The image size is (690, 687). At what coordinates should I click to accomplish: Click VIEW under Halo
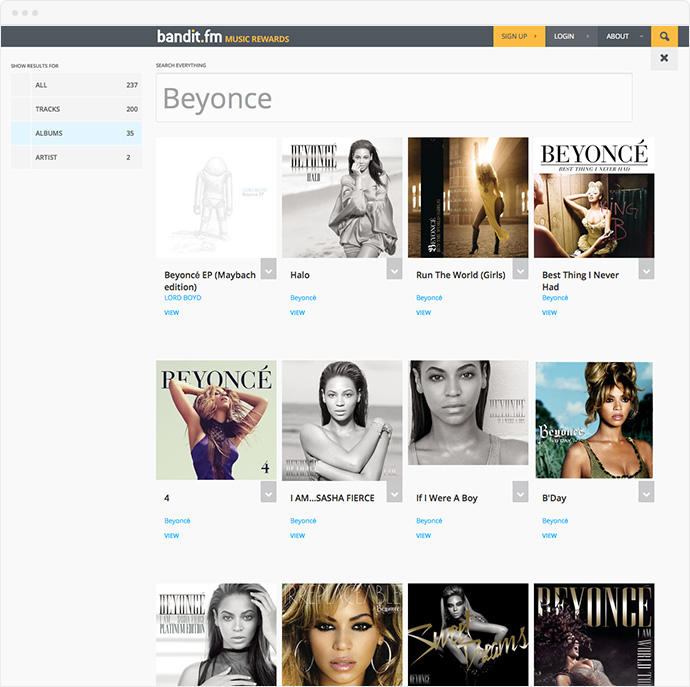(297, 312)
